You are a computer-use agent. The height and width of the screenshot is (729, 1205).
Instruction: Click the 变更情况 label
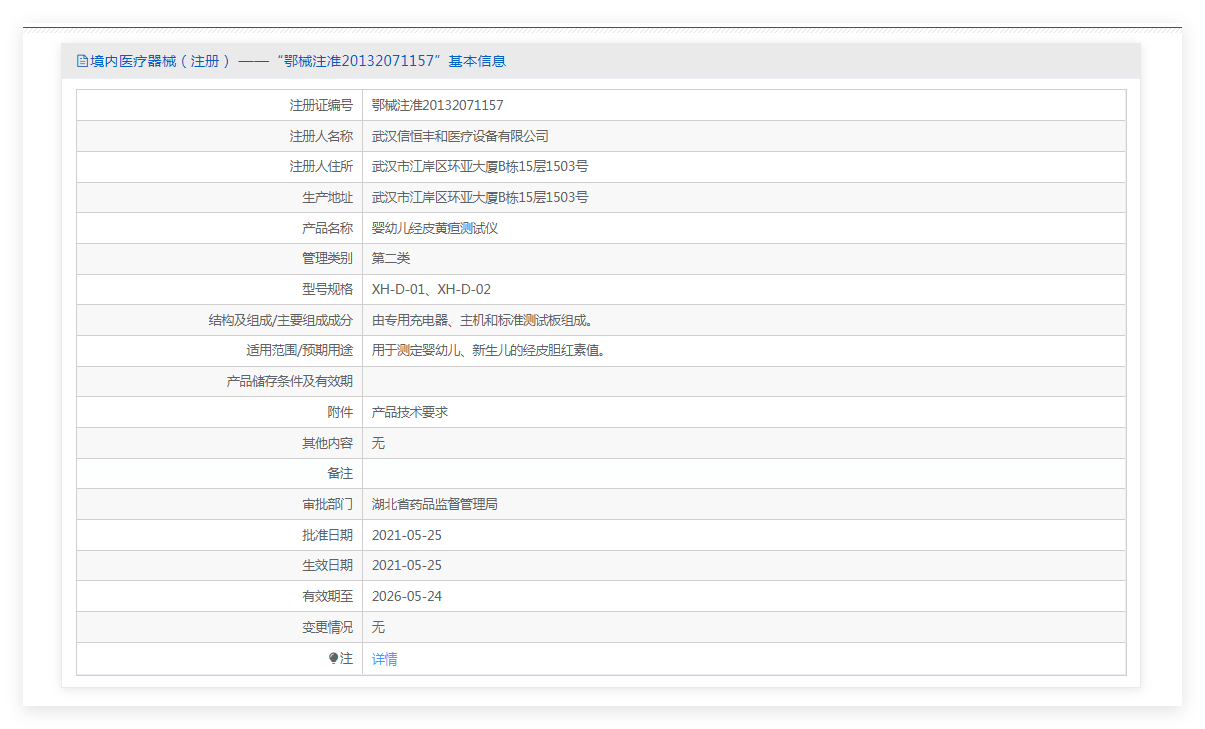point(328,627)
